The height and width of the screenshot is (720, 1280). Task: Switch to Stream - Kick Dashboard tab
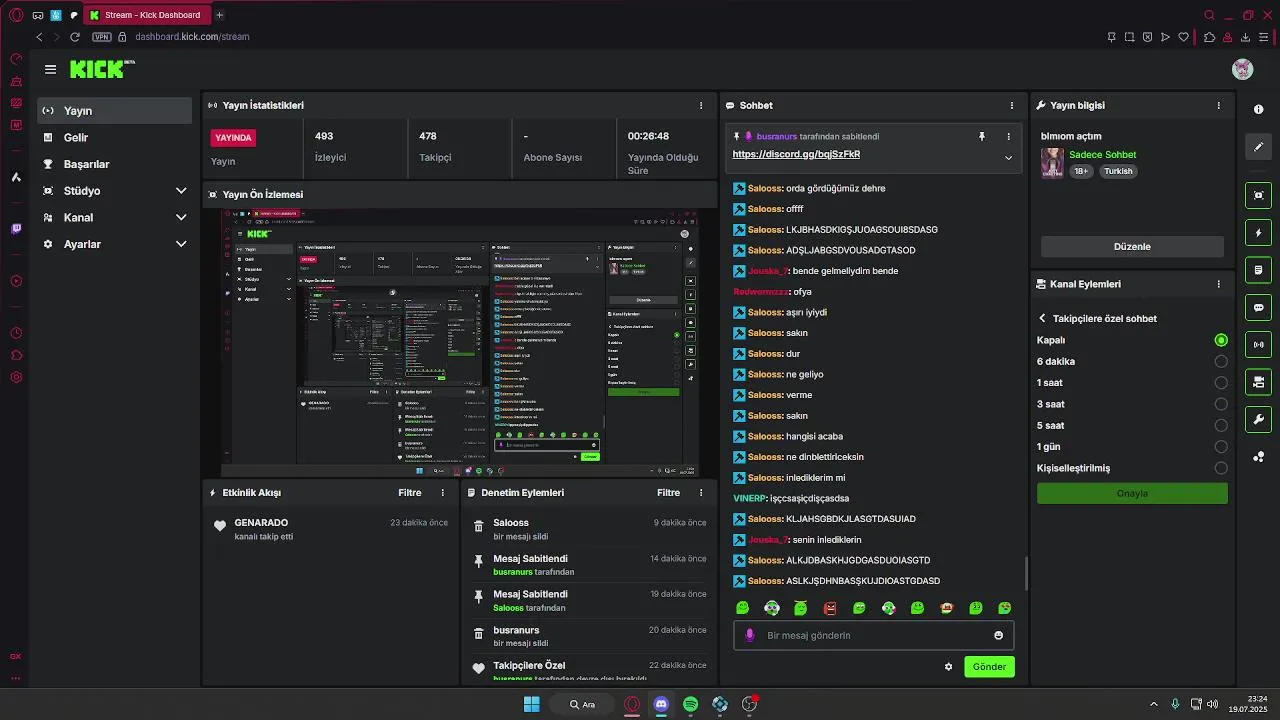(145, 15)
